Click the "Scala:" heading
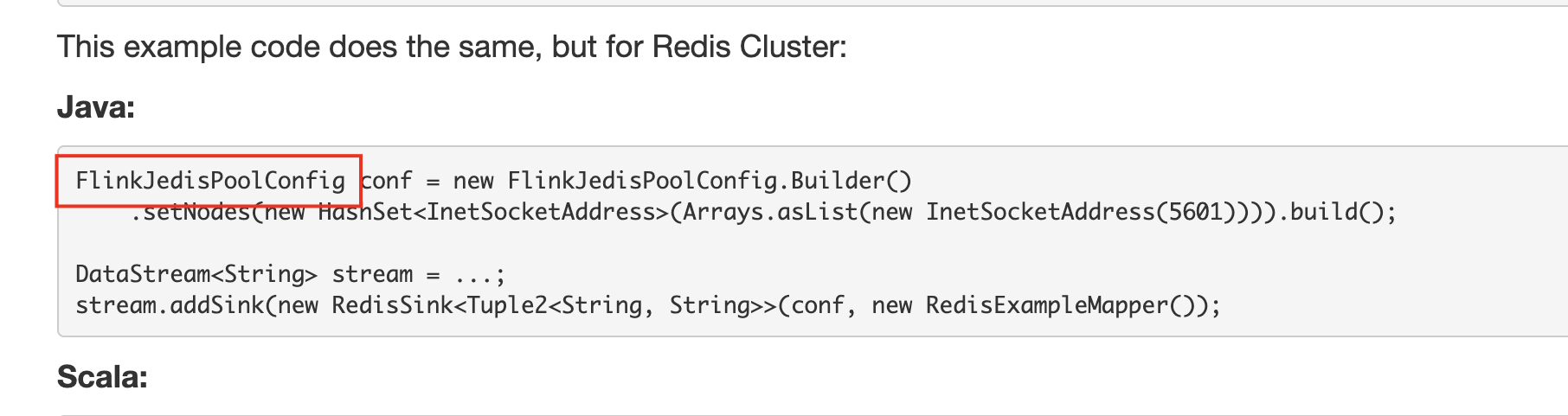 (102, 377)
